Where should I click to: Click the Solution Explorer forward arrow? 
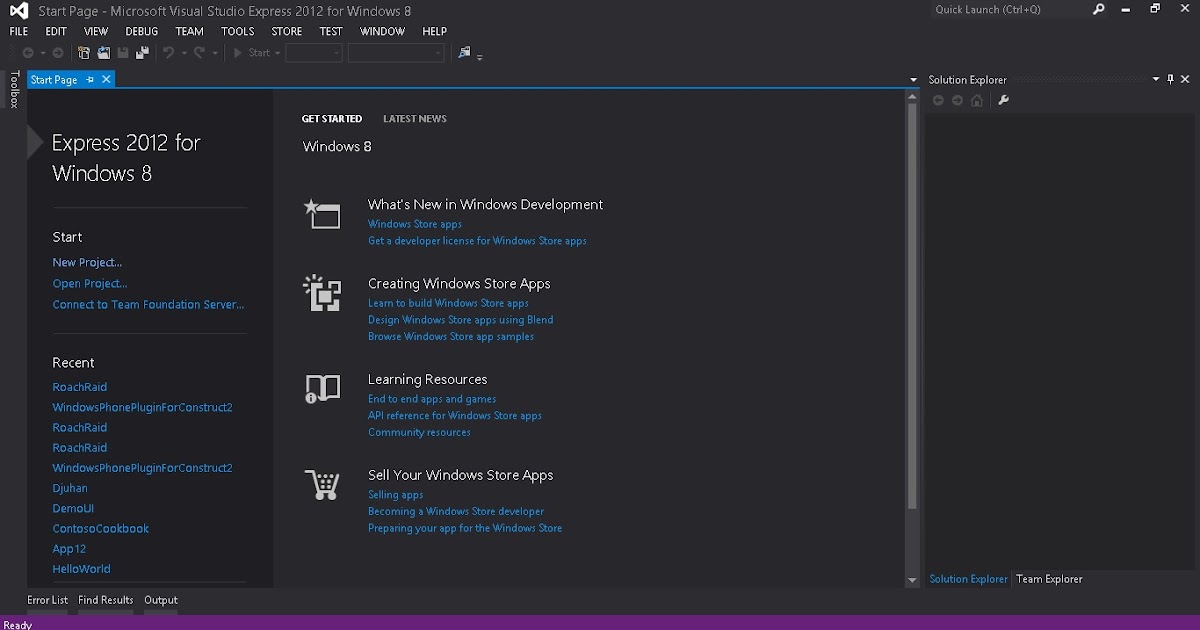[x=957, y=100]
